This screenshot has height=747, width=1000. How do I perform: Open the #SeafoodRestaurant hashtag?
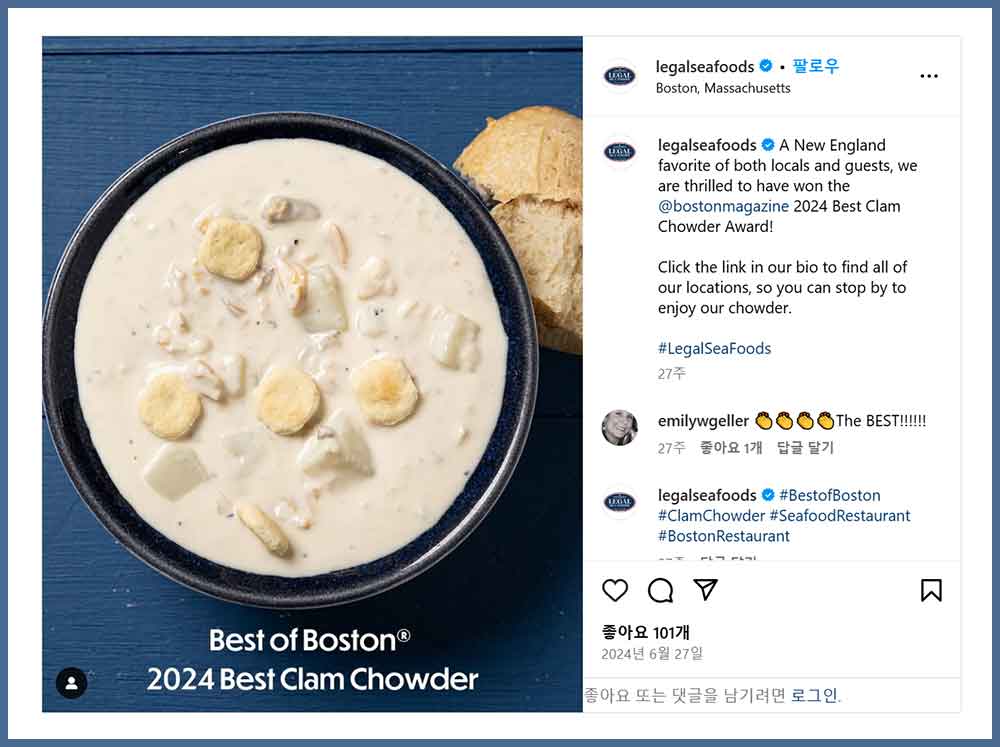point(840,515)
